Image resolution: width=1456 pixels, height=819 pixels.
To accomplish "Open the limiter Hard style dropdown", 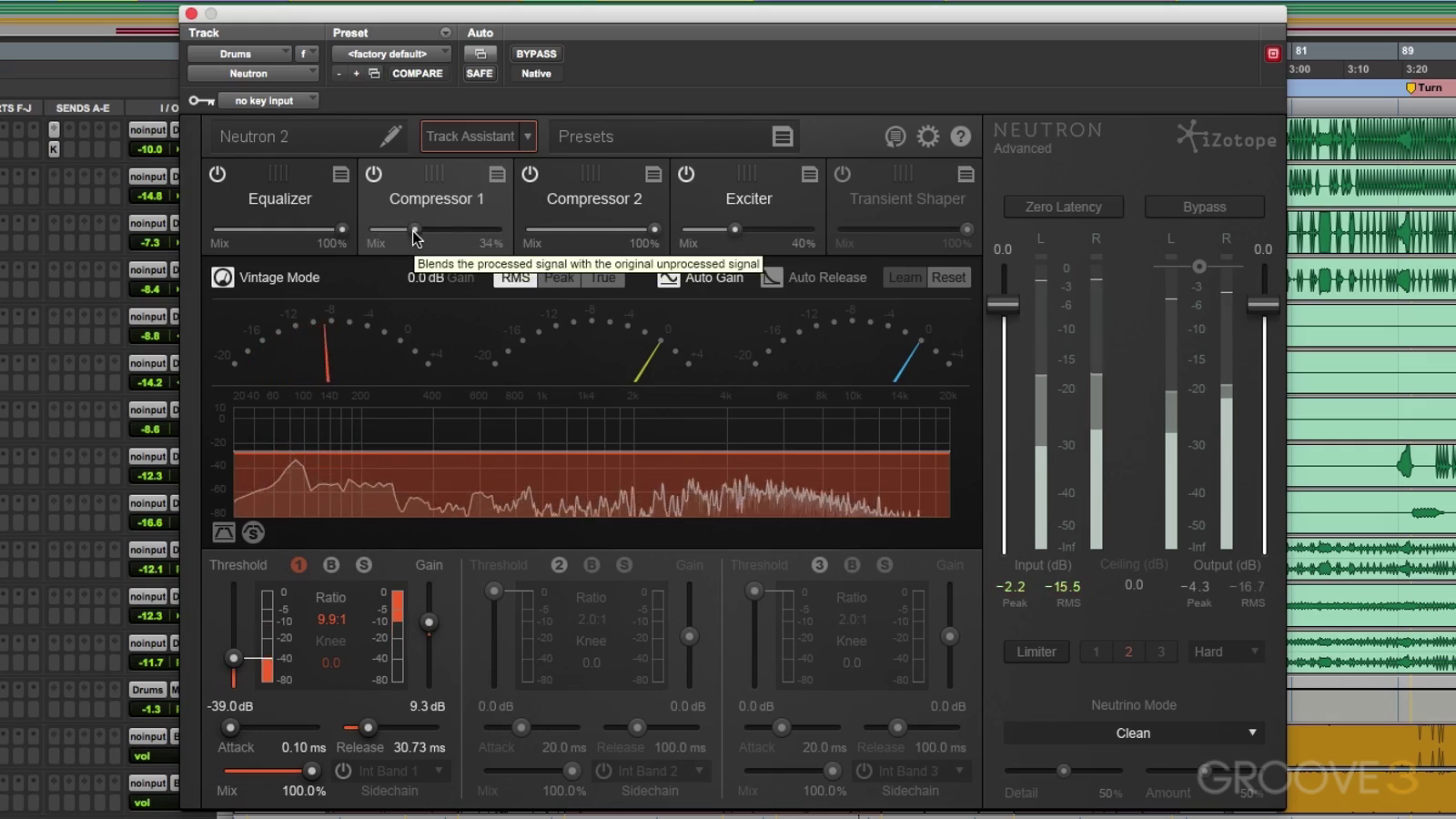I will (x=1226, y=652).
